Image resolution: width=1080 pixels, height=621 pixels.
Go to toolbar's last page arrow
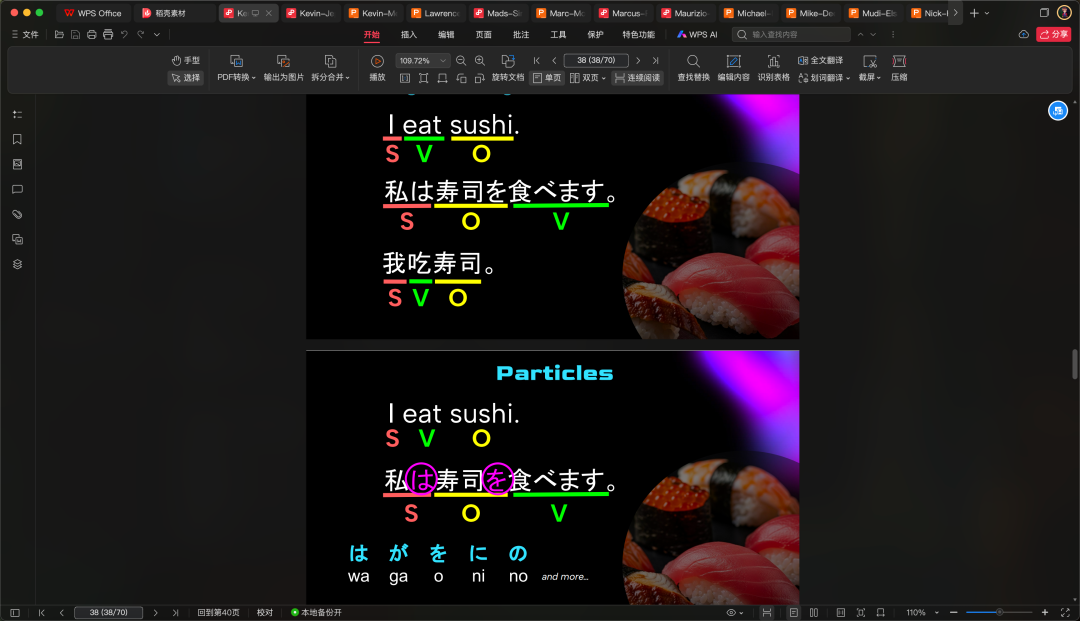point(655,61)
